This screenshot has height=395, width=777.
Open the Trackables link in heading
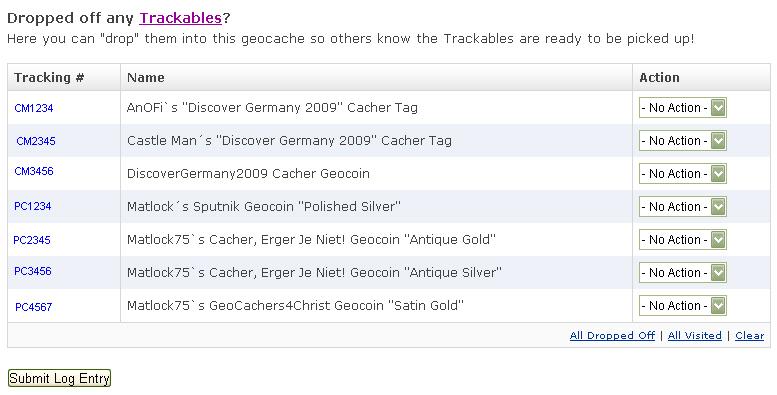(180, 18)
